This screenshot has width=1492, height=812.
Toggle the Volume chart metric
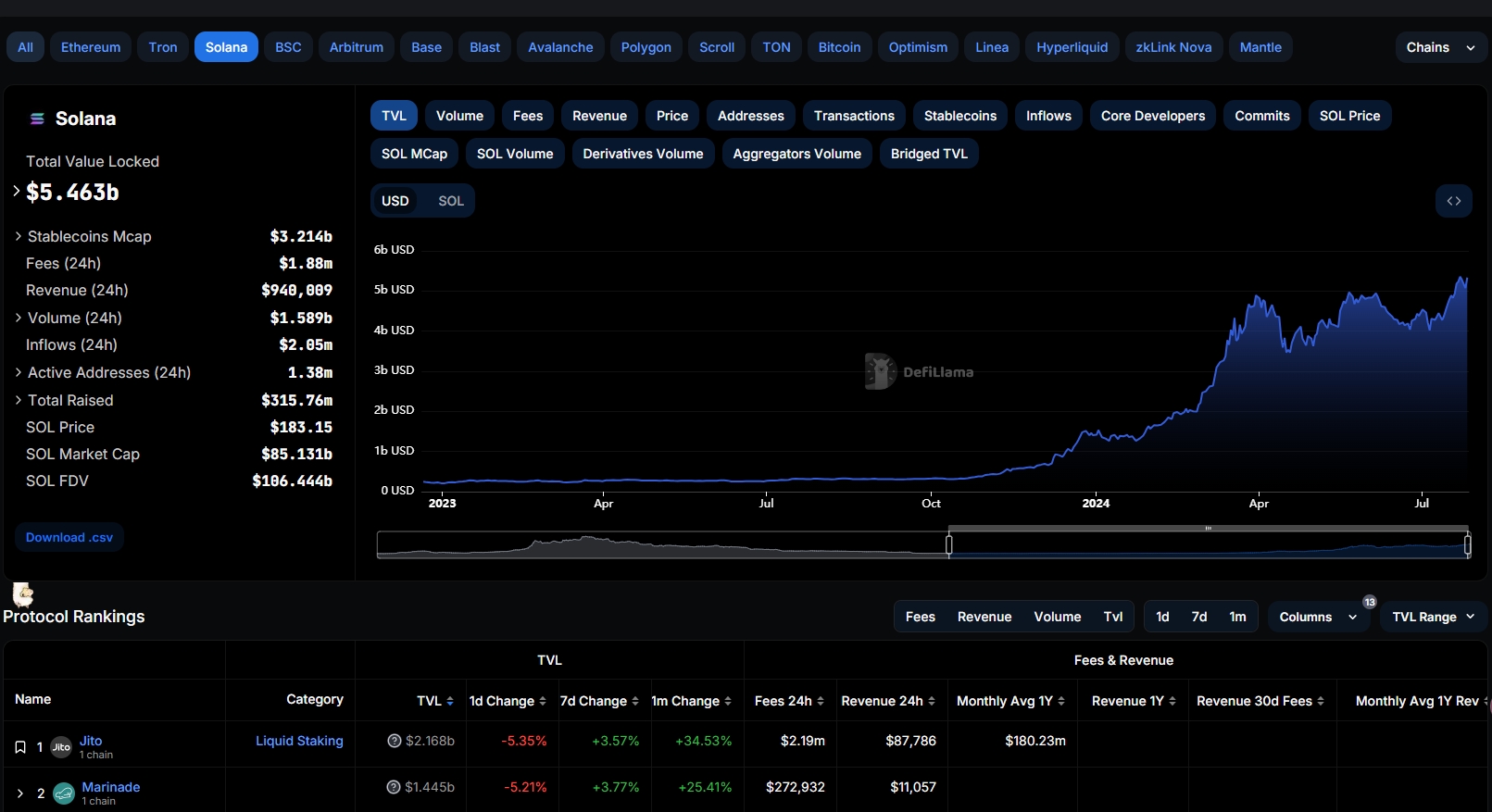point(459,116)
